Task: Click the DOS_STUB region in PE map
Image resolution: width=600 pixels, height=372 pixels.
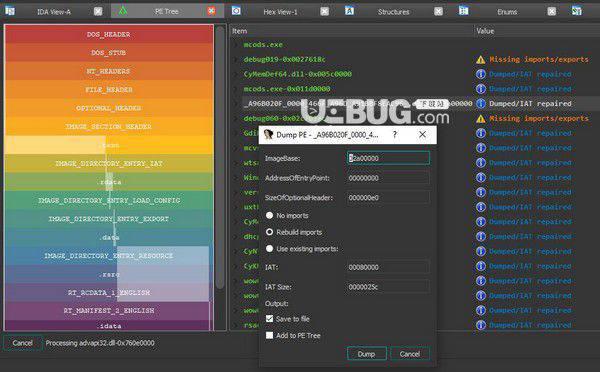Action: coord(109,53)
